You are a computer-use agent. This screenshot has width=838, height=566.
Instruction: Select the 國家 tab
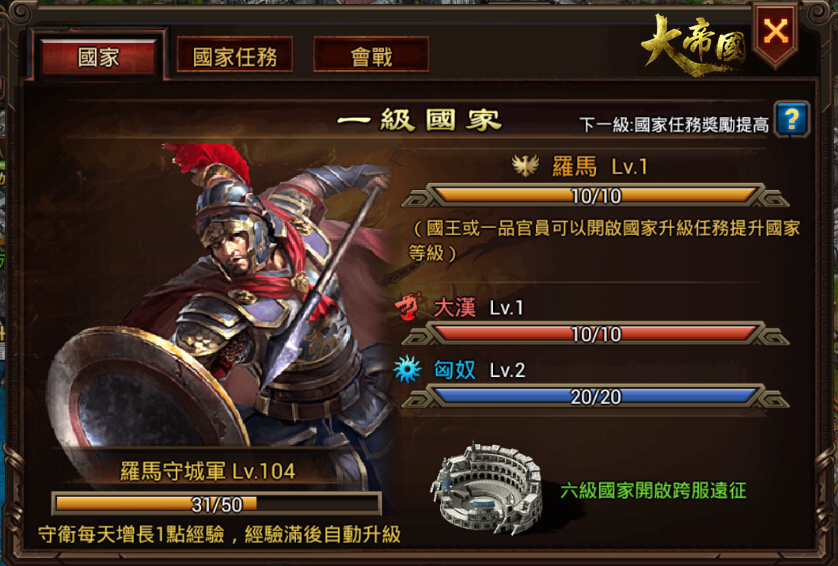(x=98, y=57)
